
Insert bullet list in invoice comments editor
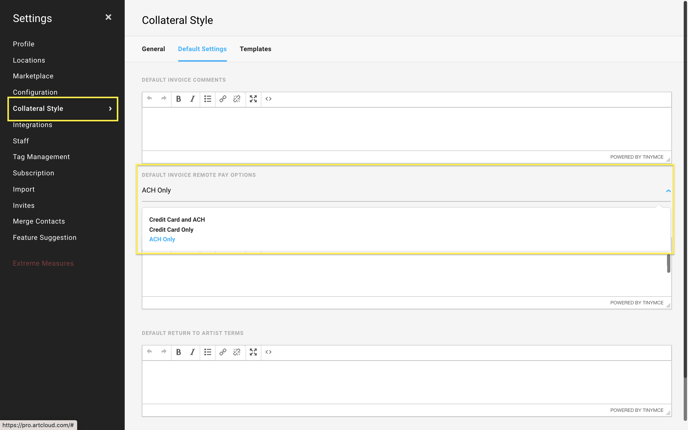pyautogui.click(x=208, y=99)
